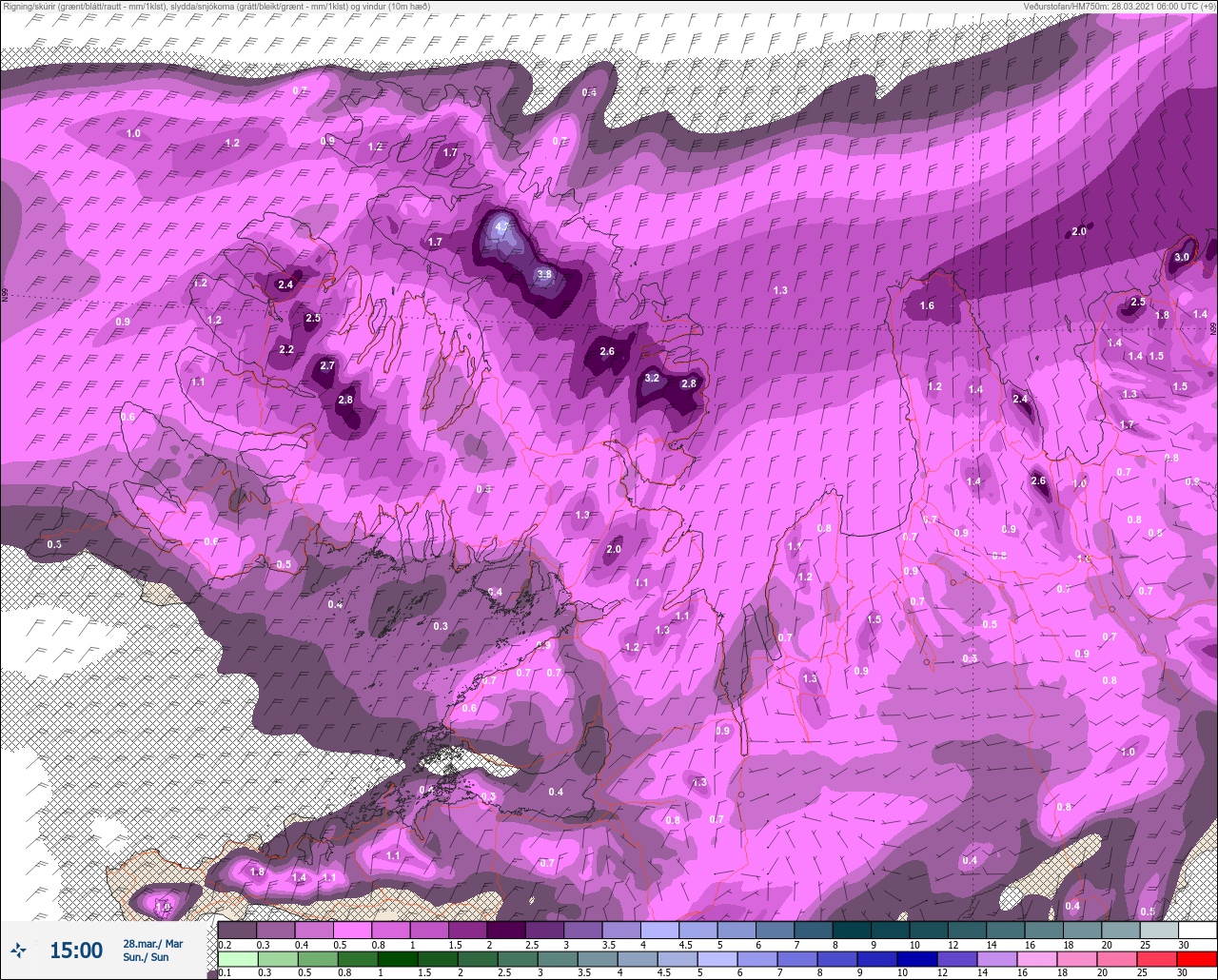
Task: Click the Veðurstofan compass logo icon
Action: click(x=18, y=949)
